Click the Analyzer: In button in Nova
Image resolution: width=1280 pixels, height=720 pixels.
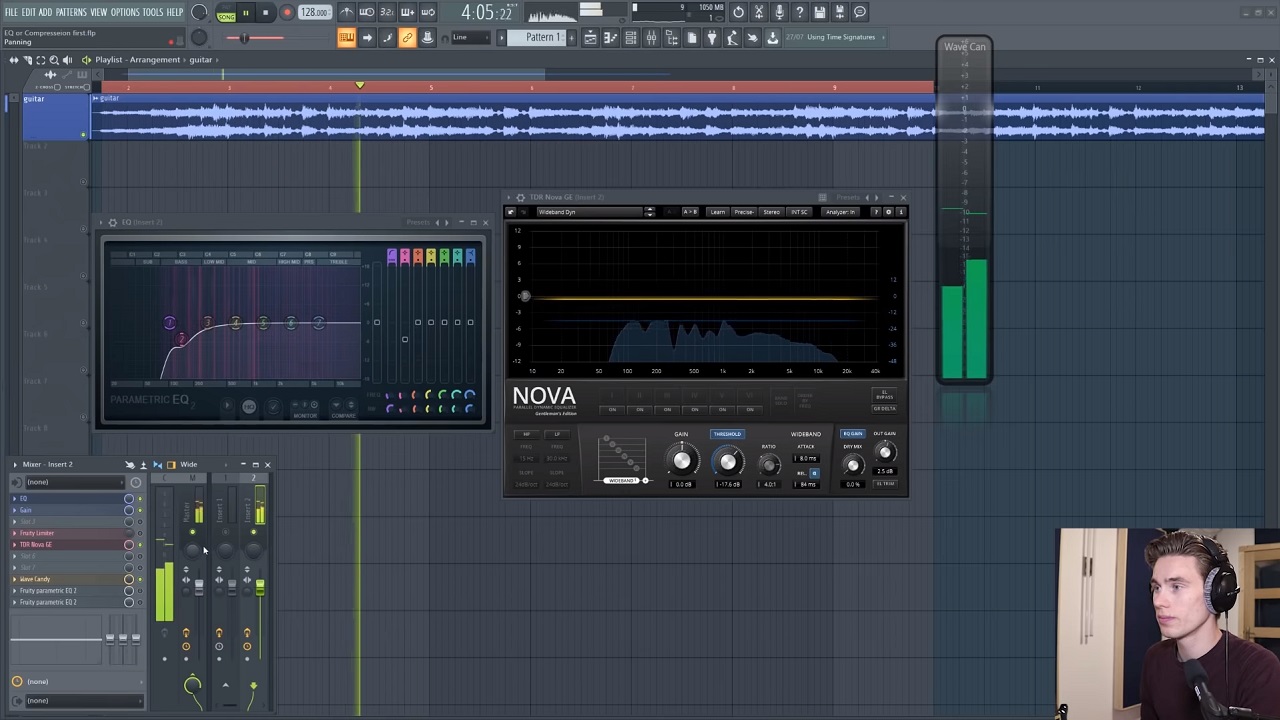(x=840, y=212)
